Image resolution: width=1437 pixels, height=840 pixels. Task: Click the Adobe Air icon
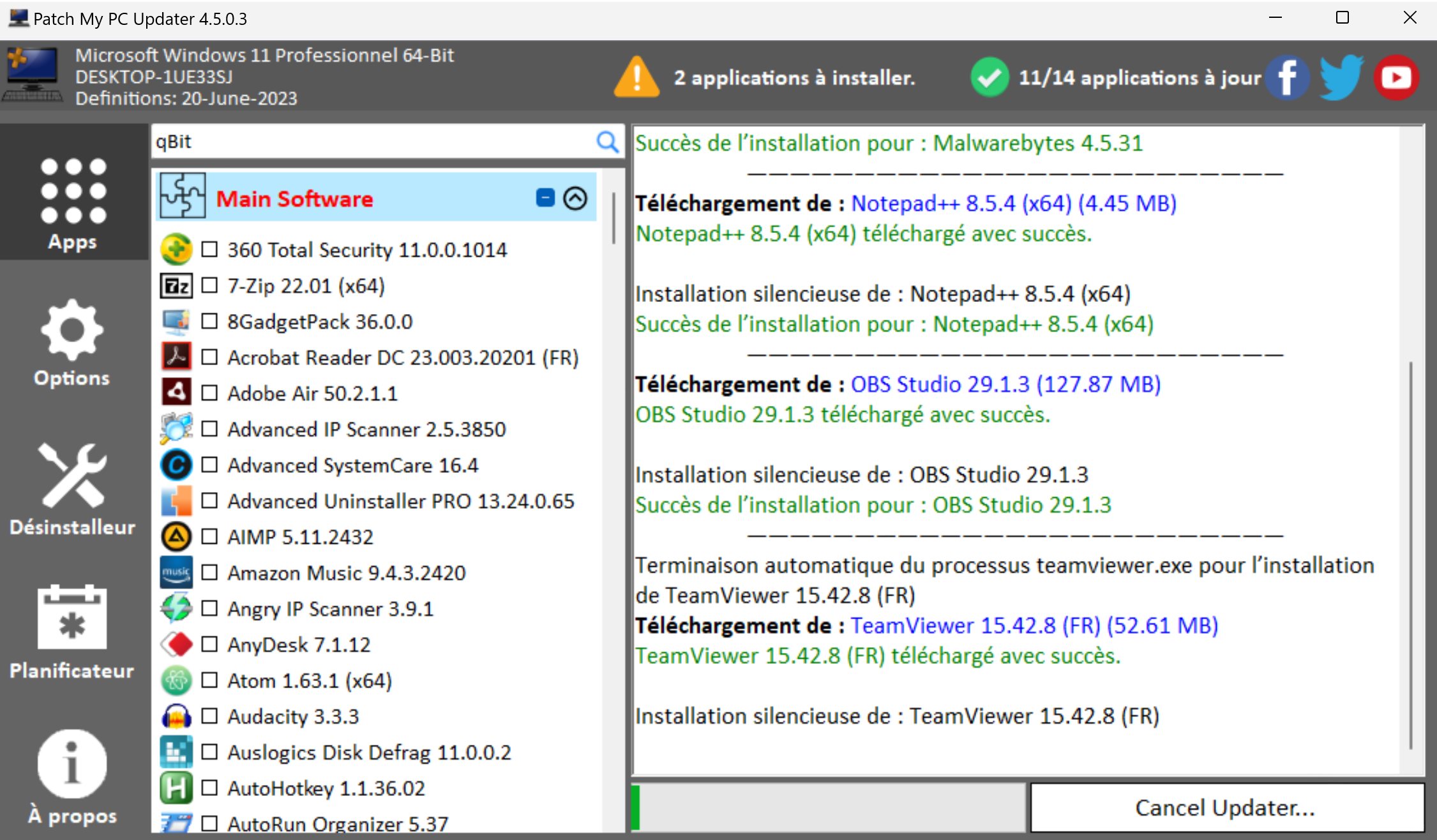(176, 393)
